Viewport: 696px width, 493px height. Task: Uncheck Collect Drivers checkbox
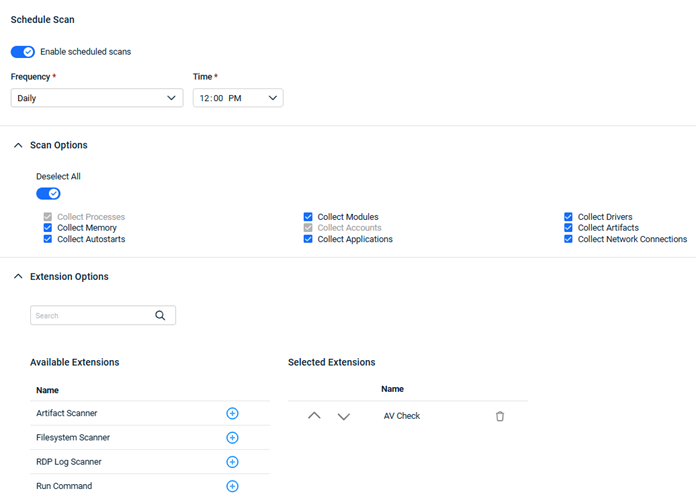click(568, 217)
